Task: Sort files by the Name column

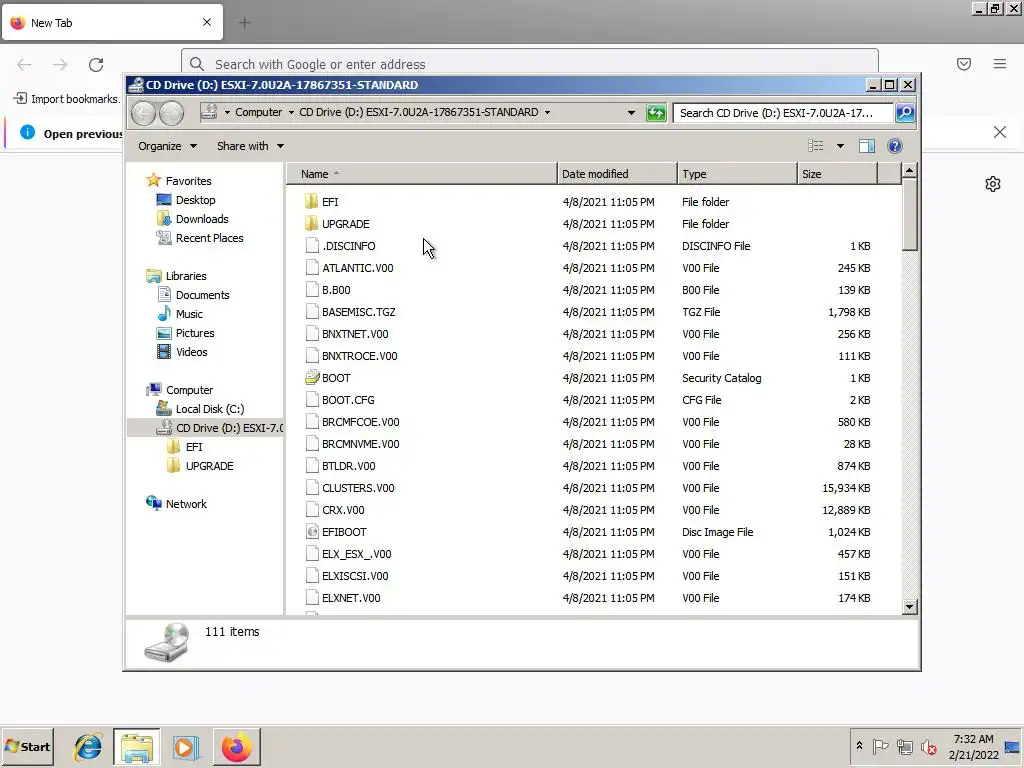Action: pos(422,174)
